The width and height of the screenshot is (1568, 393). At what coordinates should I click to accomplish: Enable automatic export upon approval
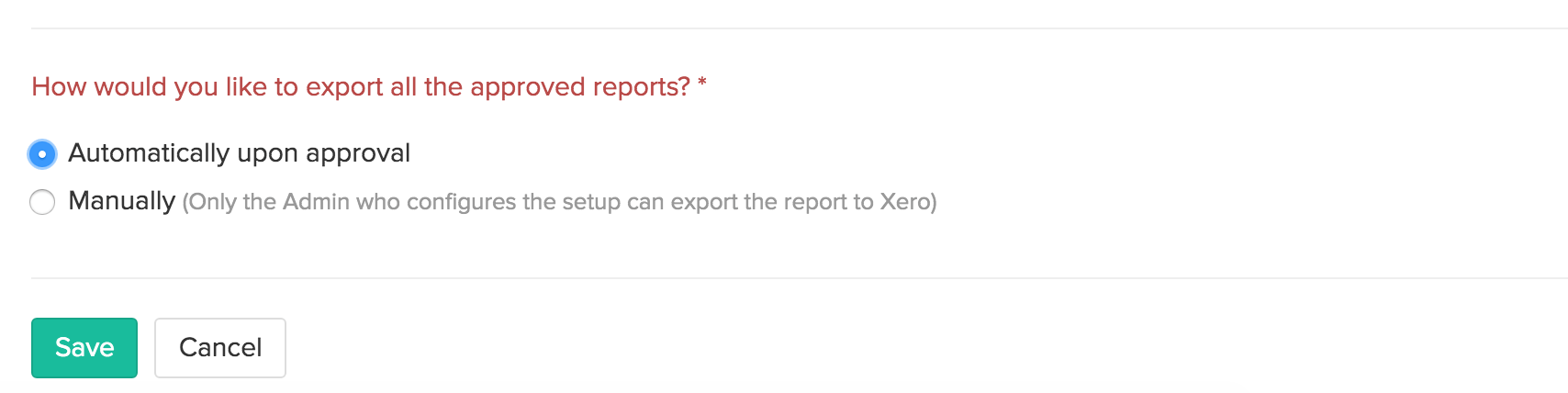[42, 154]
